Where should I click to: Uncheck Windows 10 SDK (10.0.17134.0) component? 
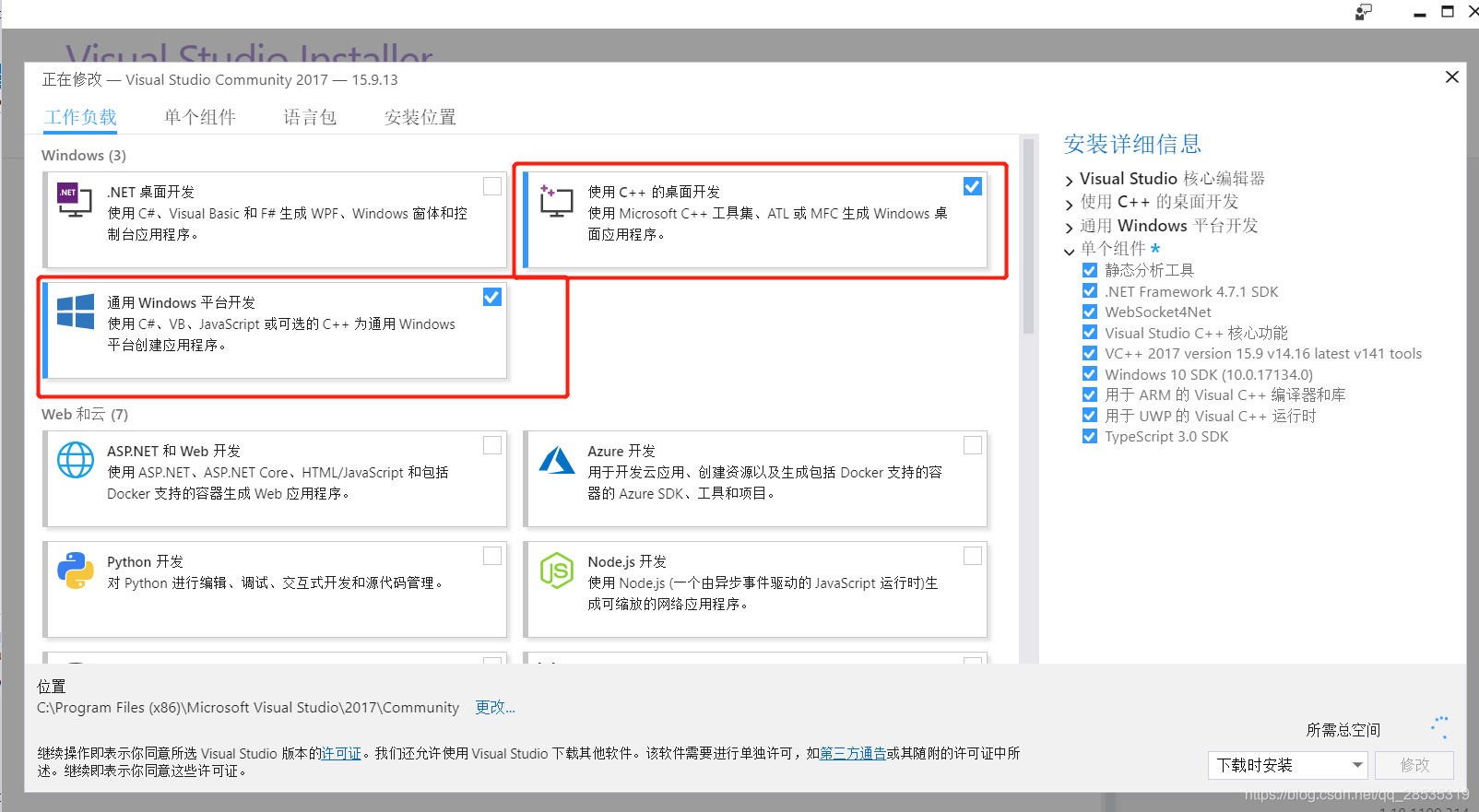click(1090, 374)
